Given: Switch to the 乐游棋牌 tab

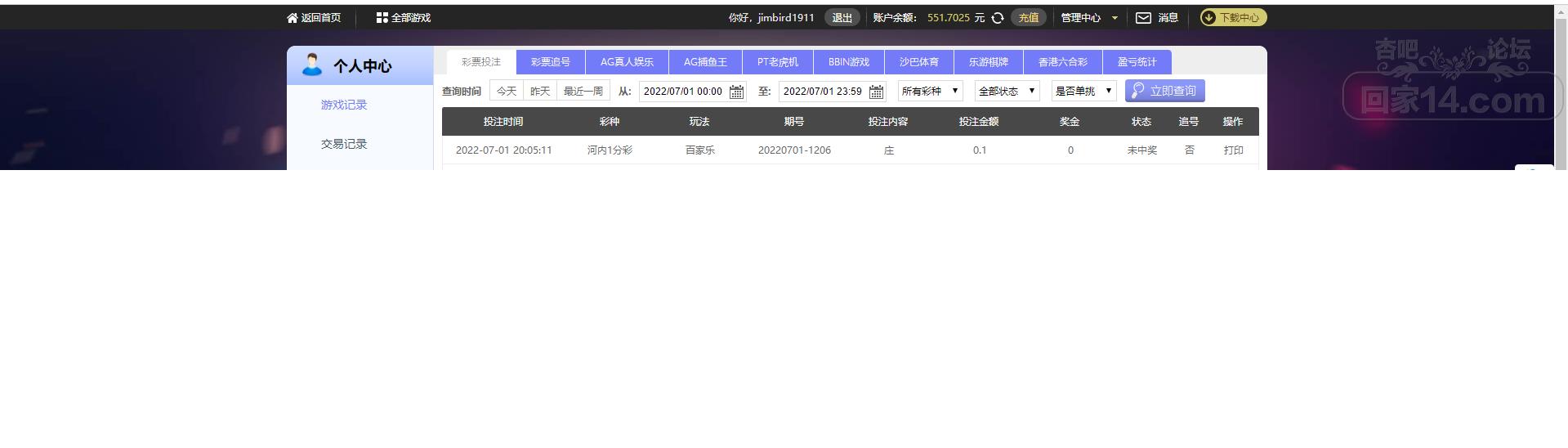Looking at the screenshot, I should pyautogui.click(x=989, y=62).
